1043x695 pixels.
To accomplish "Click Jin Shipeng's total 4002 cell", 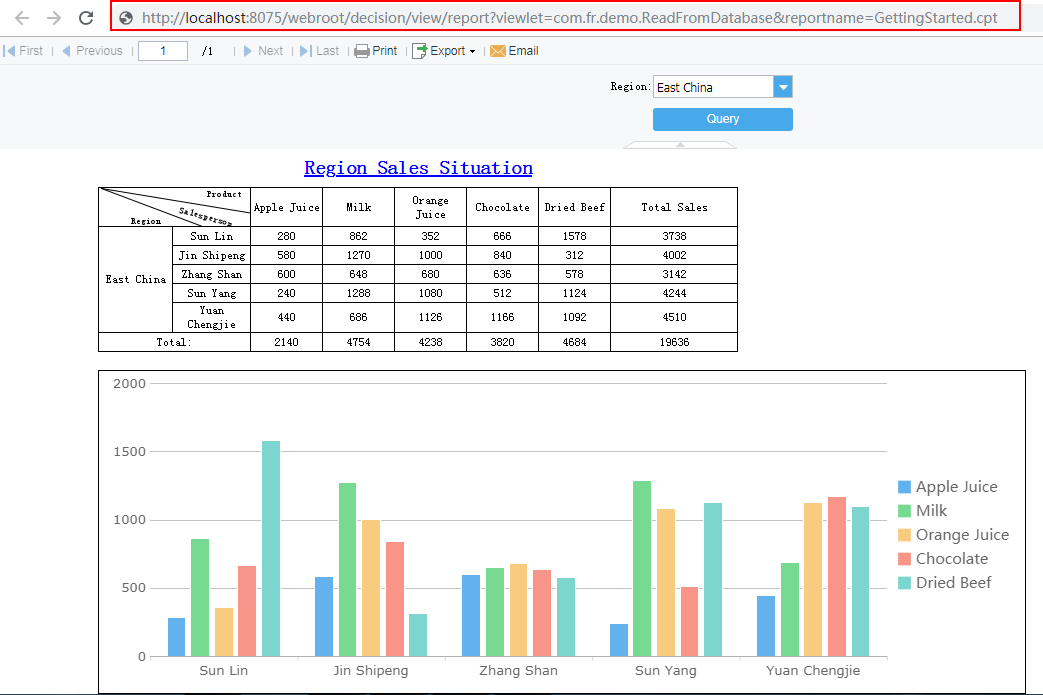I will coord(674,255).
